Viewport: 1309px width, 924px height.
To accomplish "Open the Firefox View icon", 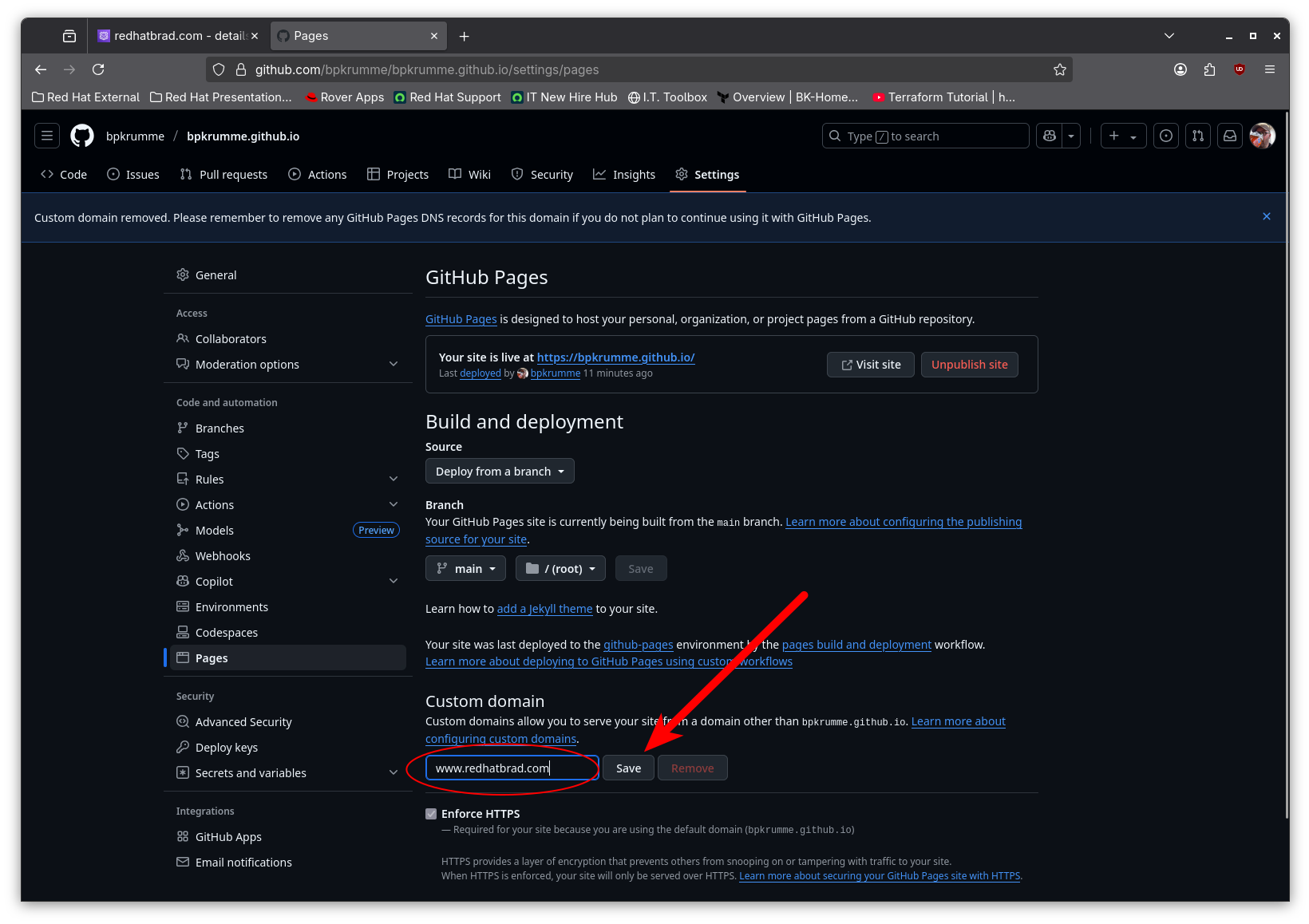I will 69,36.
